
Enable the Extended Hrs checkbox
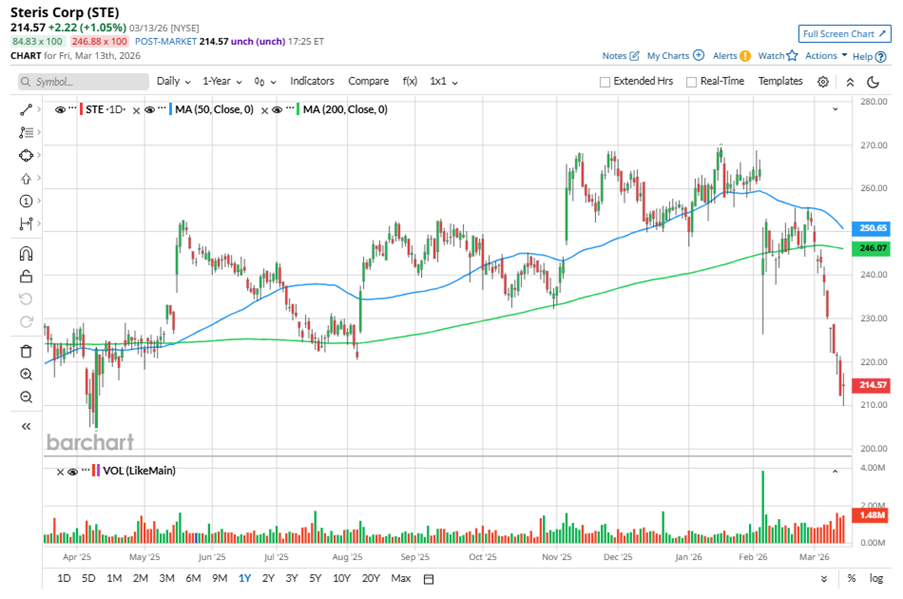(605, 82)
